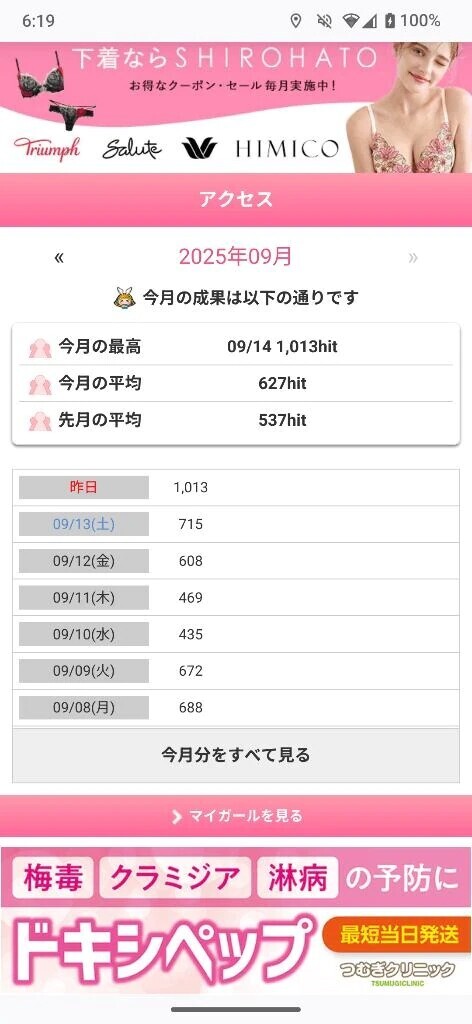Viewport: 472px width, 1024px height.
Task: Tap the pink icon beside 今月の平均
Action: tap(40, 384)
